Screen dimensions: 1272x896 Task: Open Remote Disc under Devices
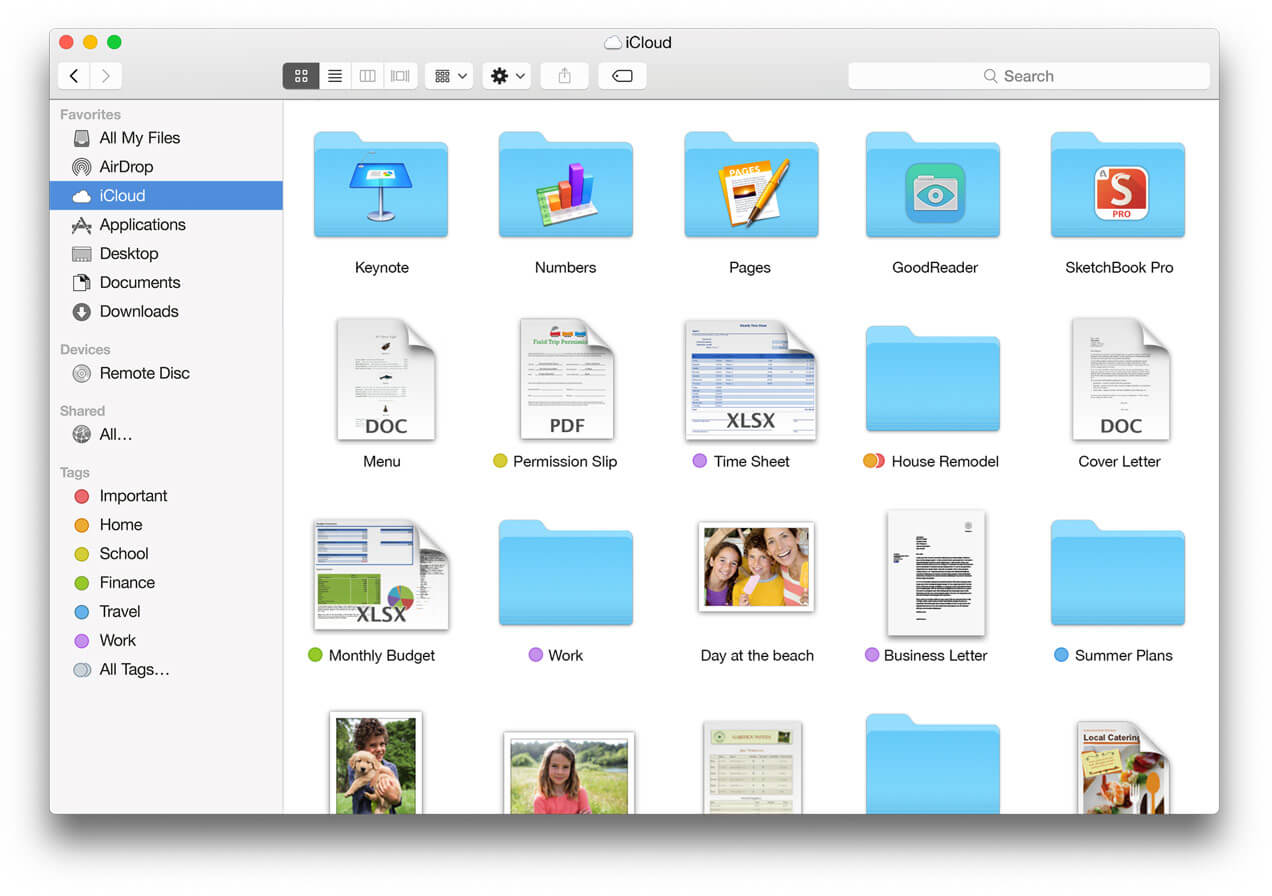[x=144, y=373]
